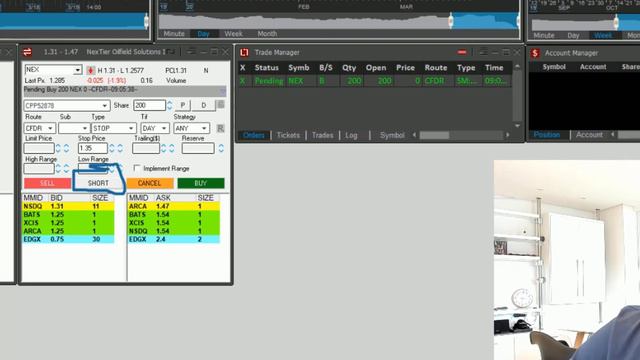Click the D button beside Share field
Viewport: 640px width, 360px height.
coord(204,105)
